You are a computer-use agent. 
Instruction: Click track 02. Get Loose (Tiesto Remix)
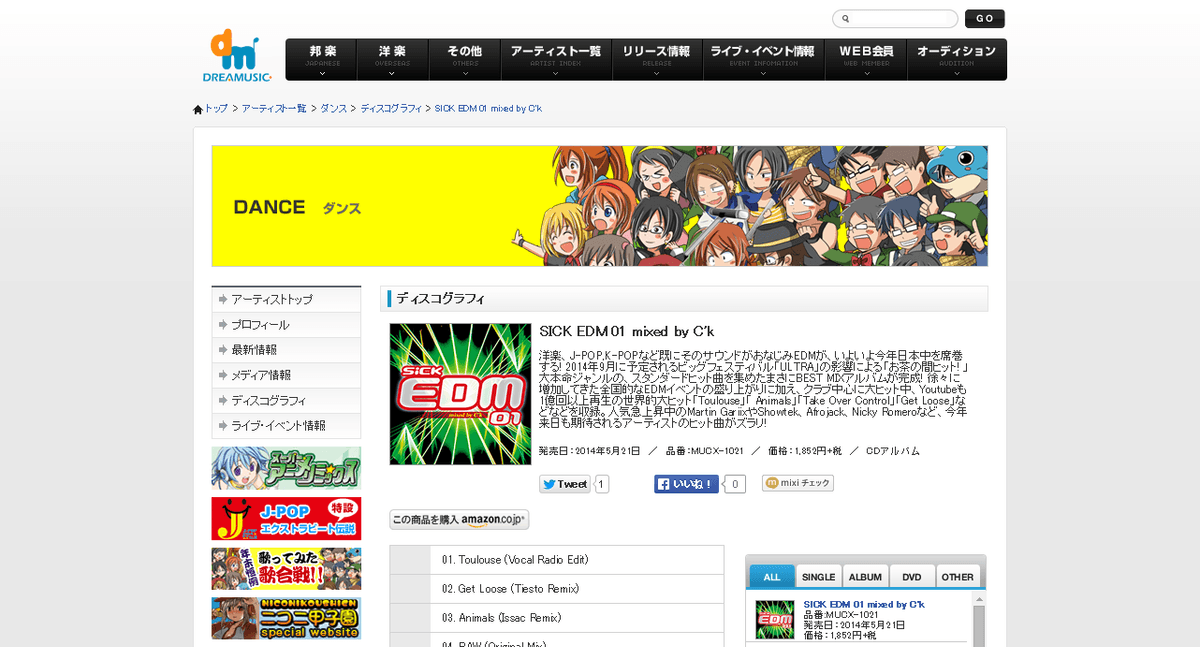510,589
